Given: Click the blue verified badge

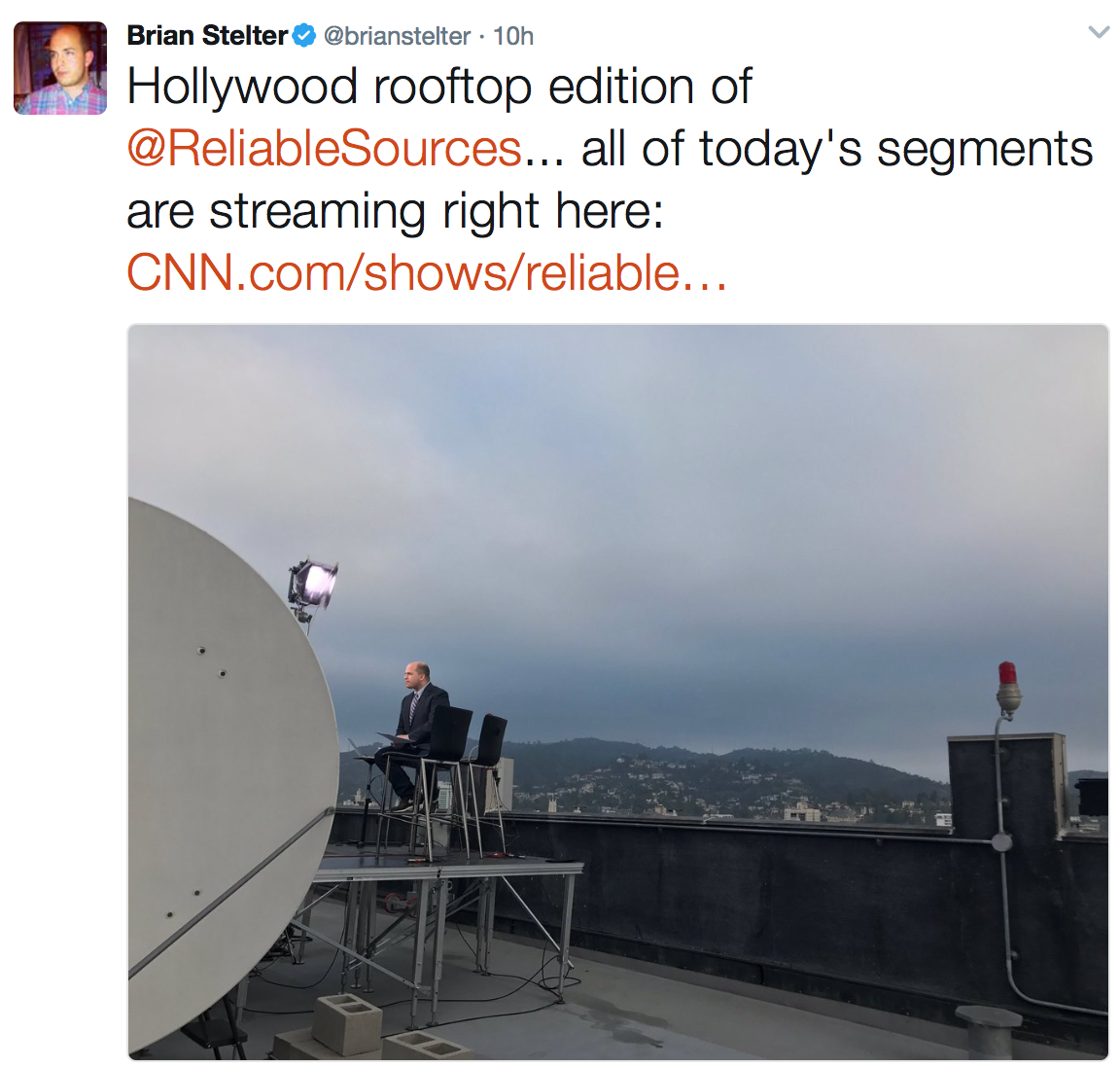Looking at the screenshot, I should coord(304,35).
